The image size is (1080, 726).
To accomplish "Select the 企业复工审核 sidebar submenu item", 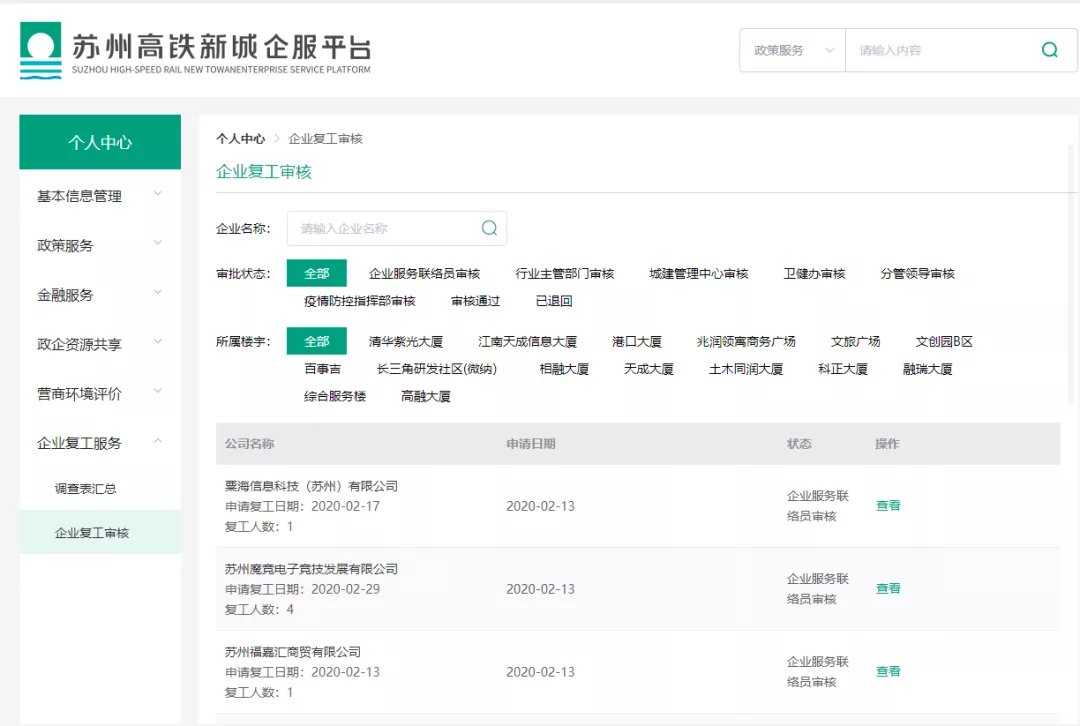I will click(x=92, y=533).
